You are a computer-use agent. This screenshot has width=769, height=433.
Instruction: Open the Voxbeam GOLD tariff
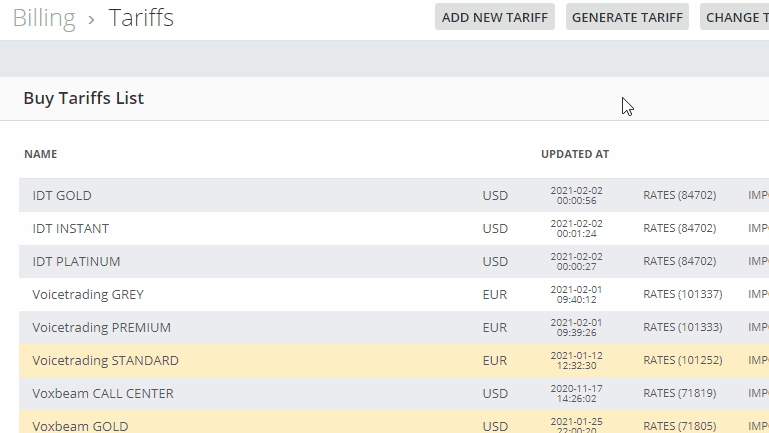pyautogui.click(x=80, y=426)
